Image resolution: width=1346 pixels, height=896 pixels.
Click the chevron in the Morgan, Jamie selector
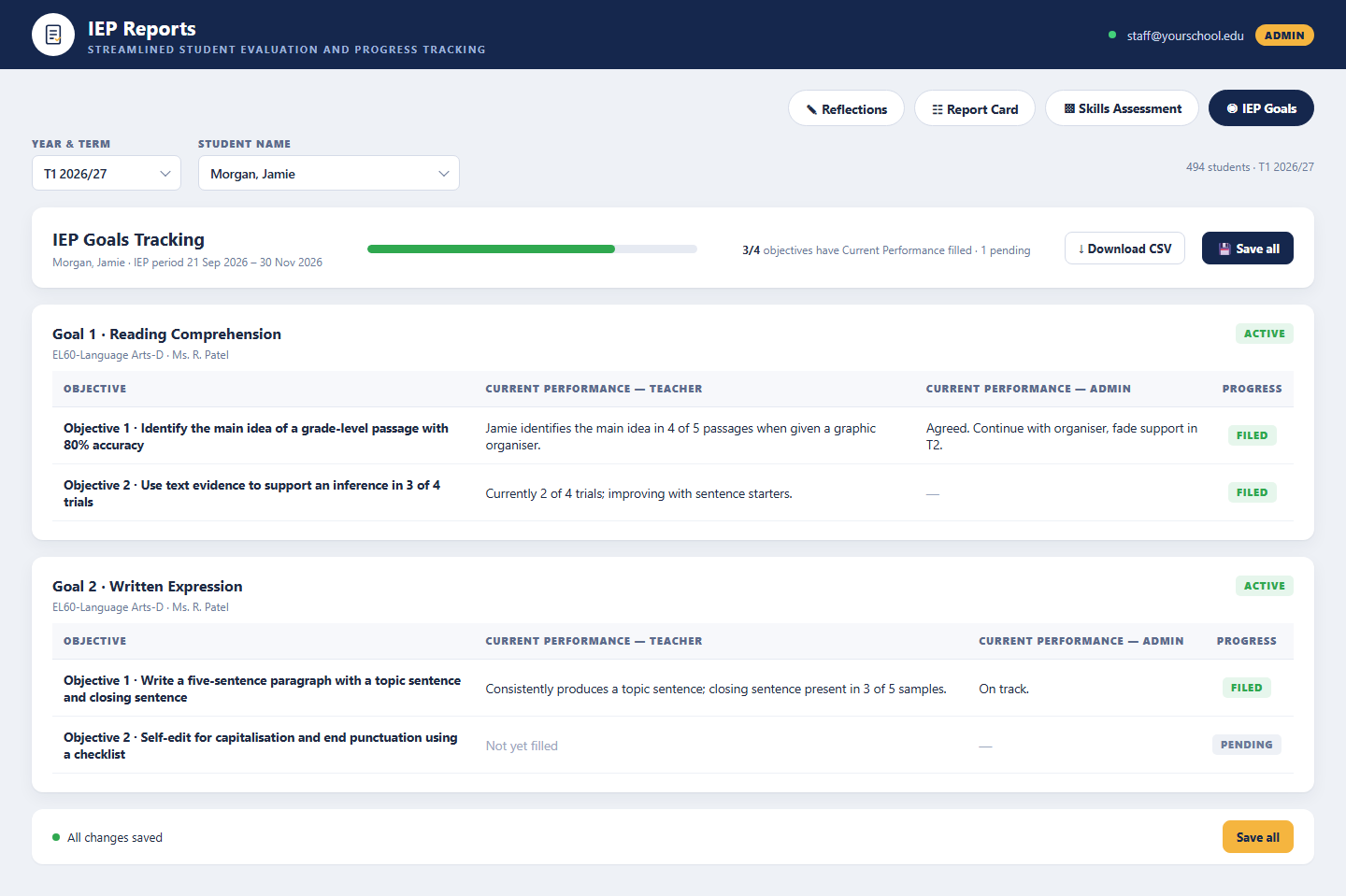click(444, 174)
